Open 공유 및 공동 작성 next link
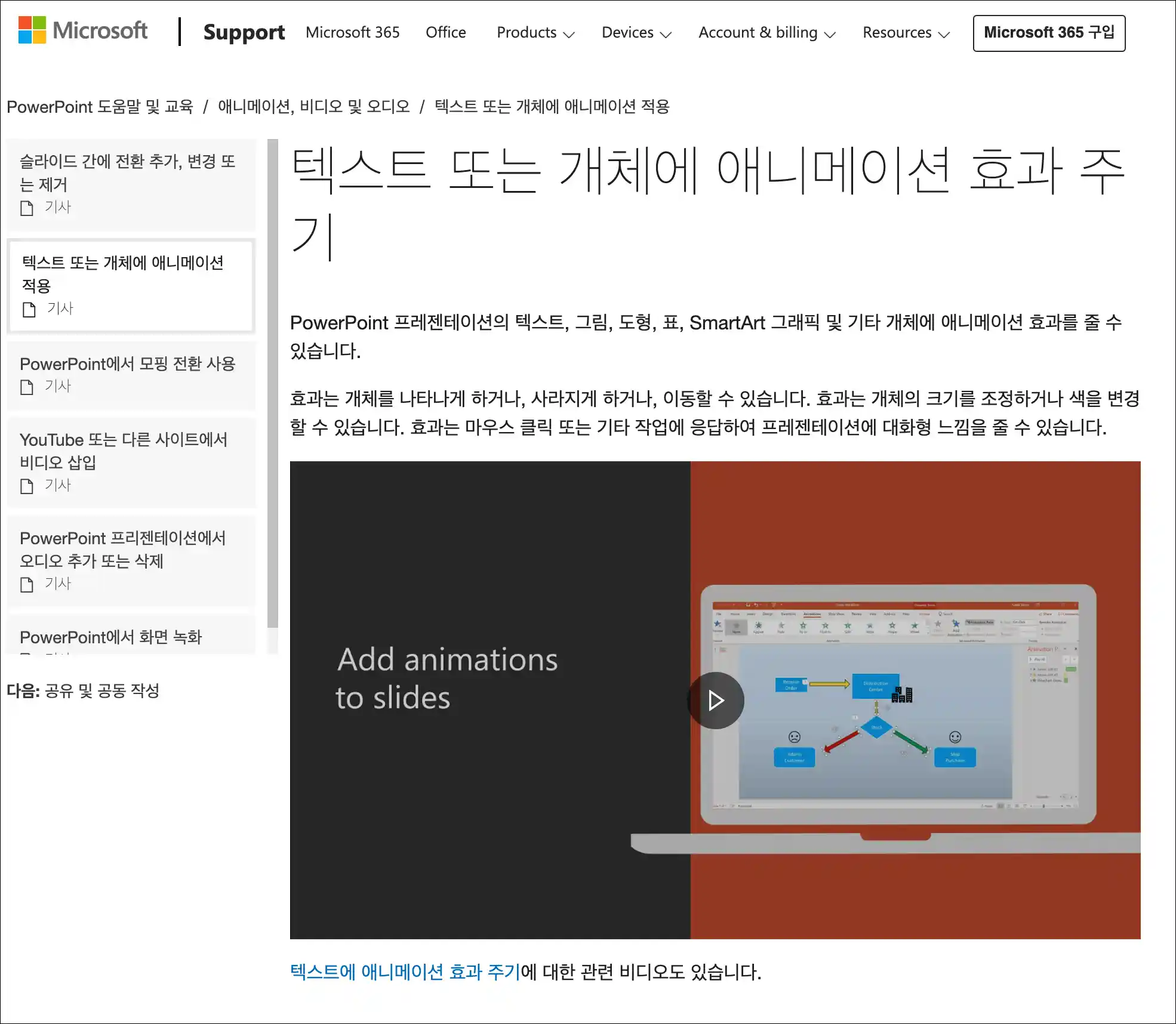1176x1024 pixels. (x=102, y=690)
